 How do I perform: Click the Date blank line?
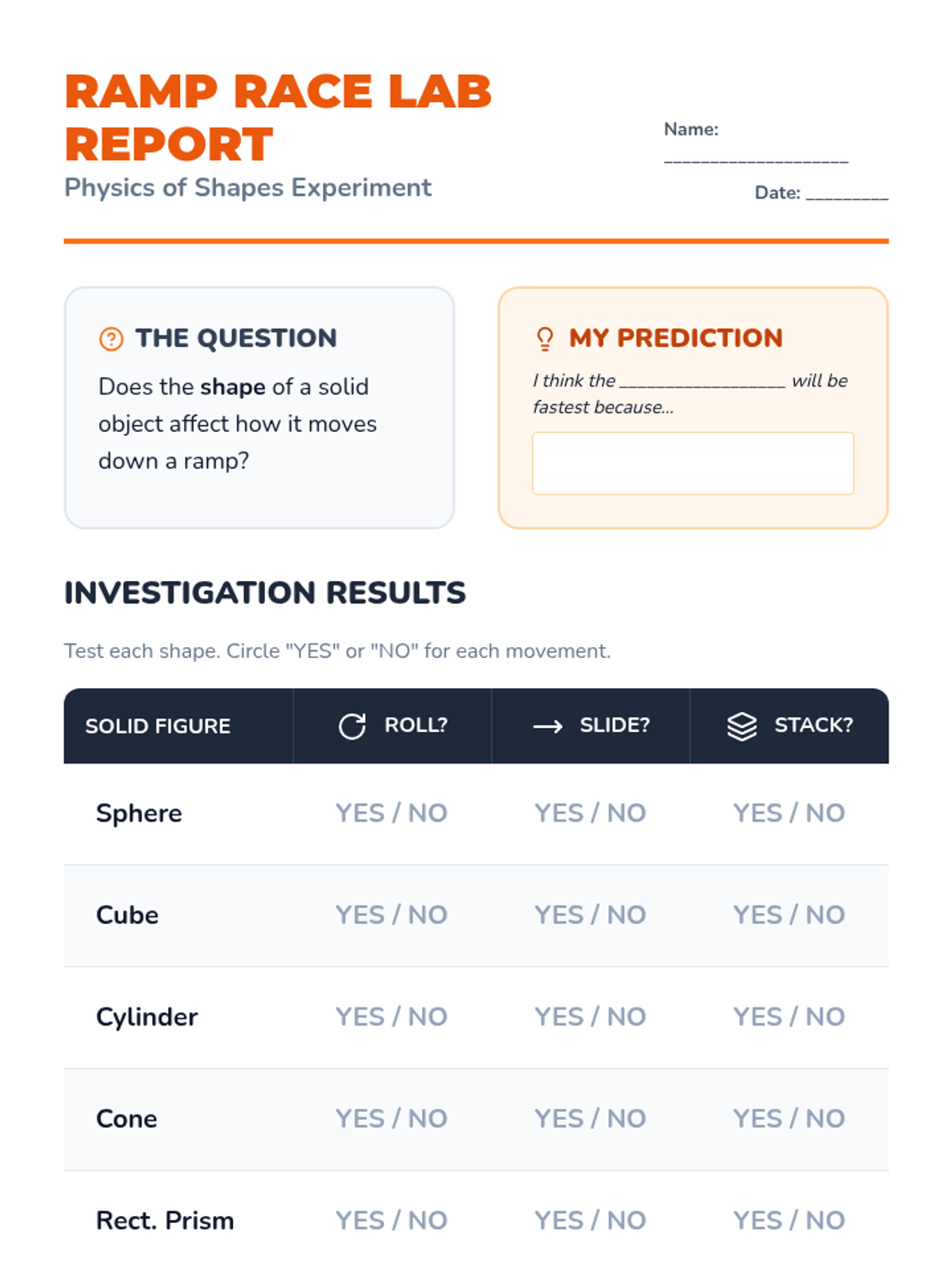(x=846, y=194)
